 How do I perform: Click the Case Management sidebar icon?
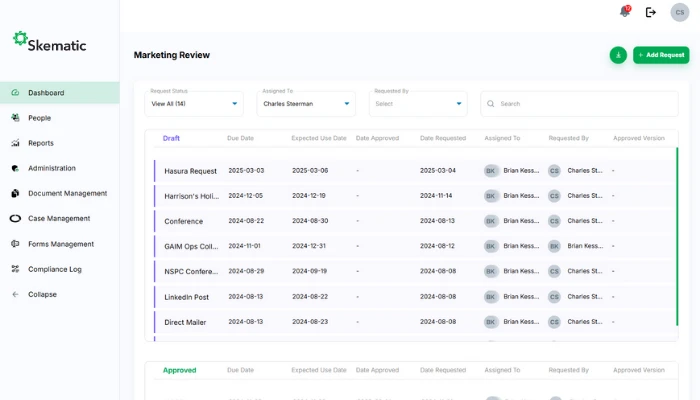click(15, 218)
